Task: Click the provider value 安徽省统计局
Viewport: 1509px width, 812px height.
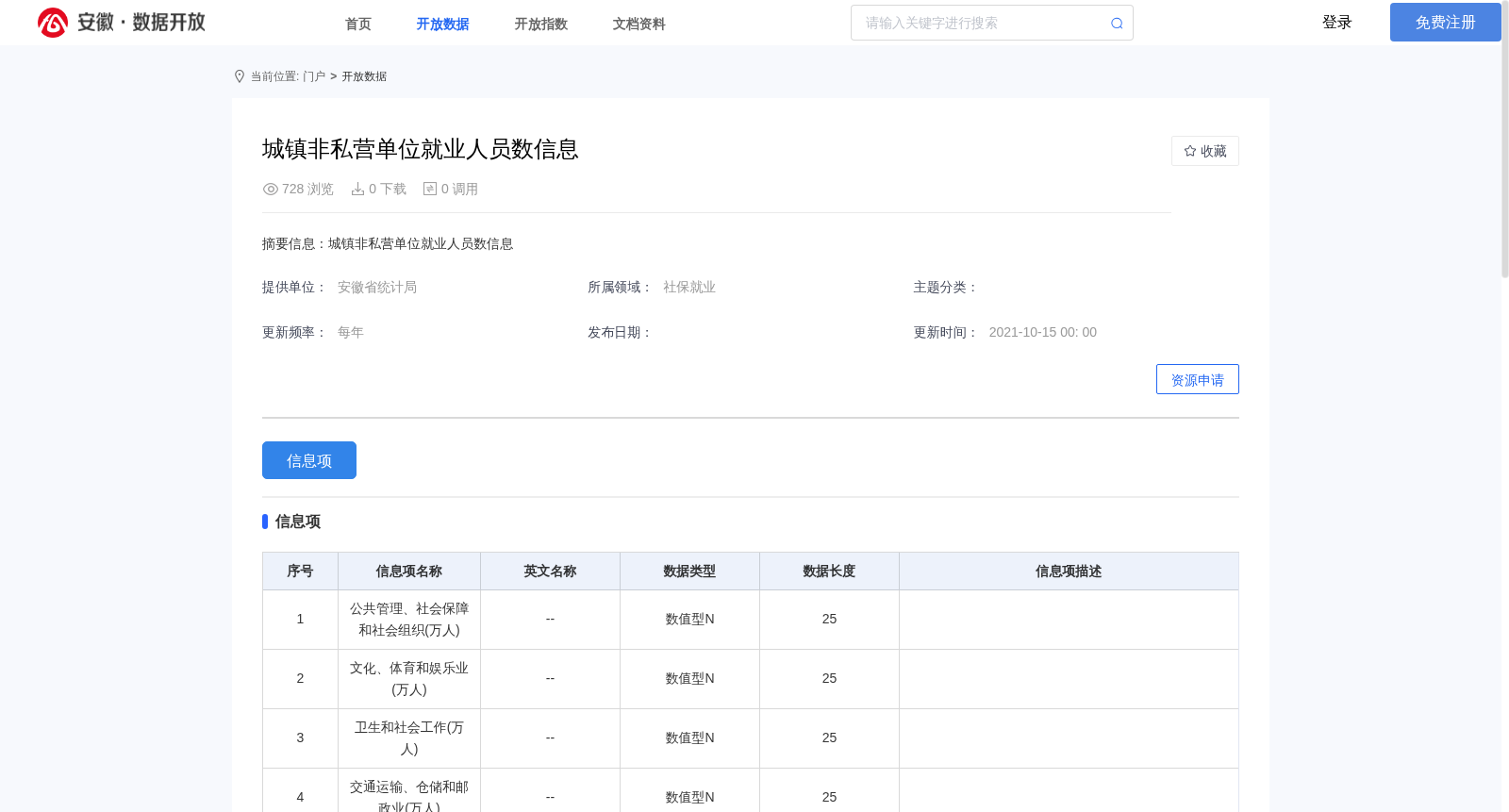Action: click(x=377, y=288)
